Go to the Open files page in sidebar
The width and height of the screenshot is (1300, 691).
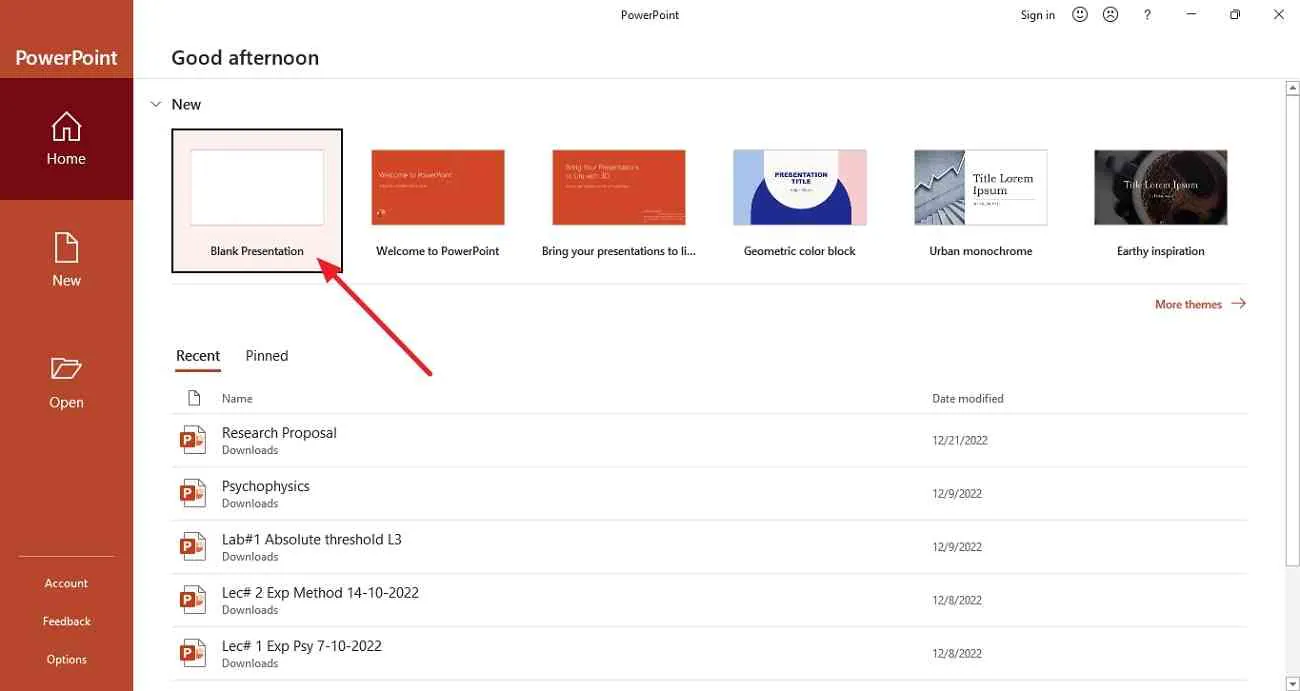pyautogui.click(x=66, y=382)
